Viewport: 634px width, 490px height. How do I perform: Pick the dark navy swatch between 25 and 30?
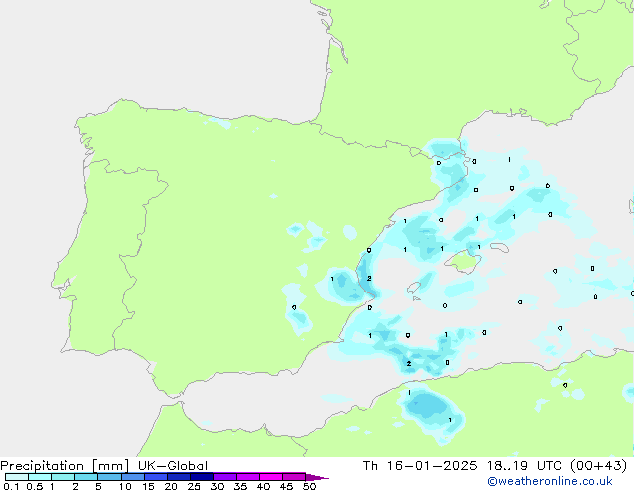[x=202, y=477]
